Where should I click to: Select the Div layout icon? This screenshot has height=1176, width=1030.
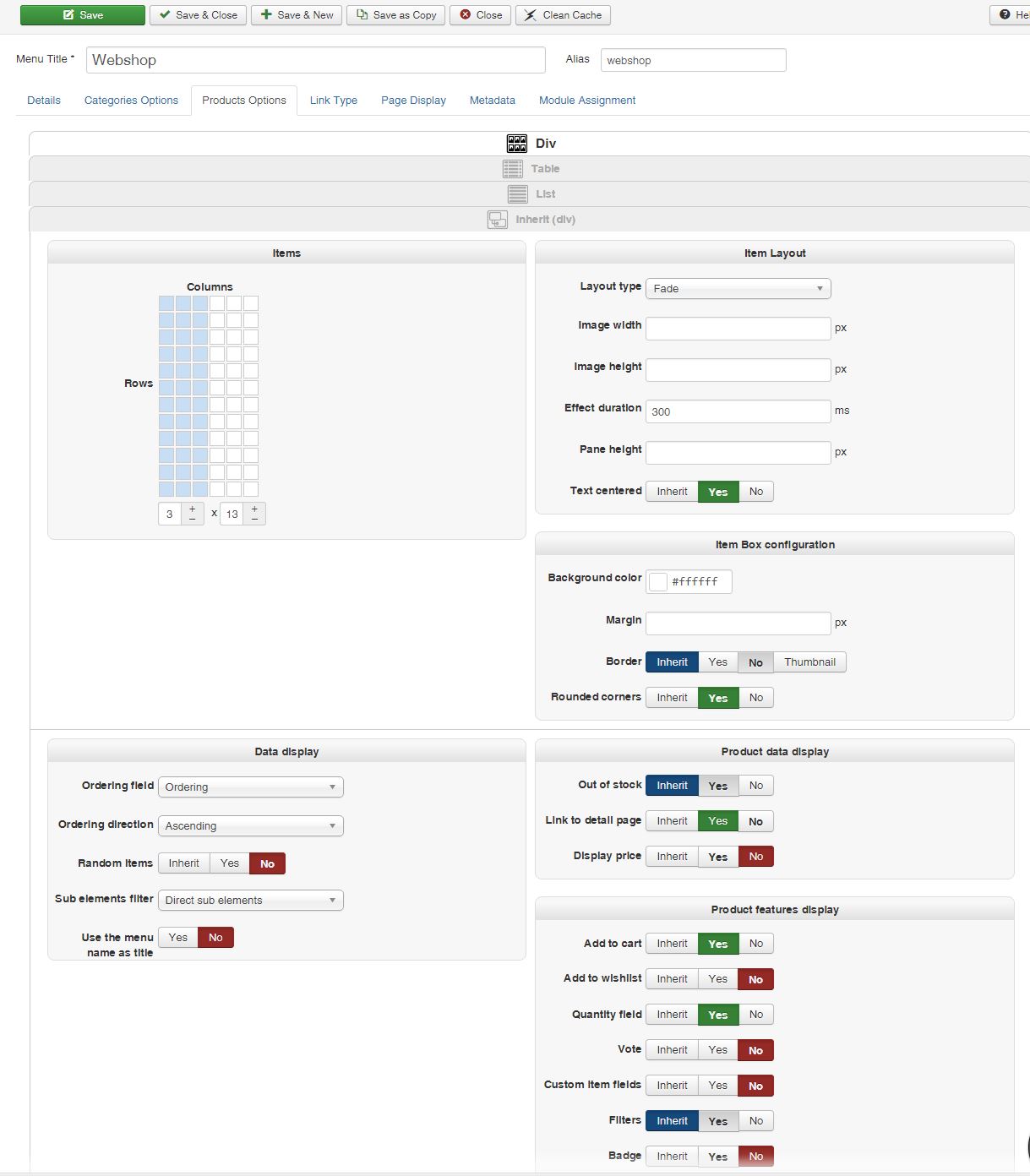pyautogui.click(x=517, y=144)
